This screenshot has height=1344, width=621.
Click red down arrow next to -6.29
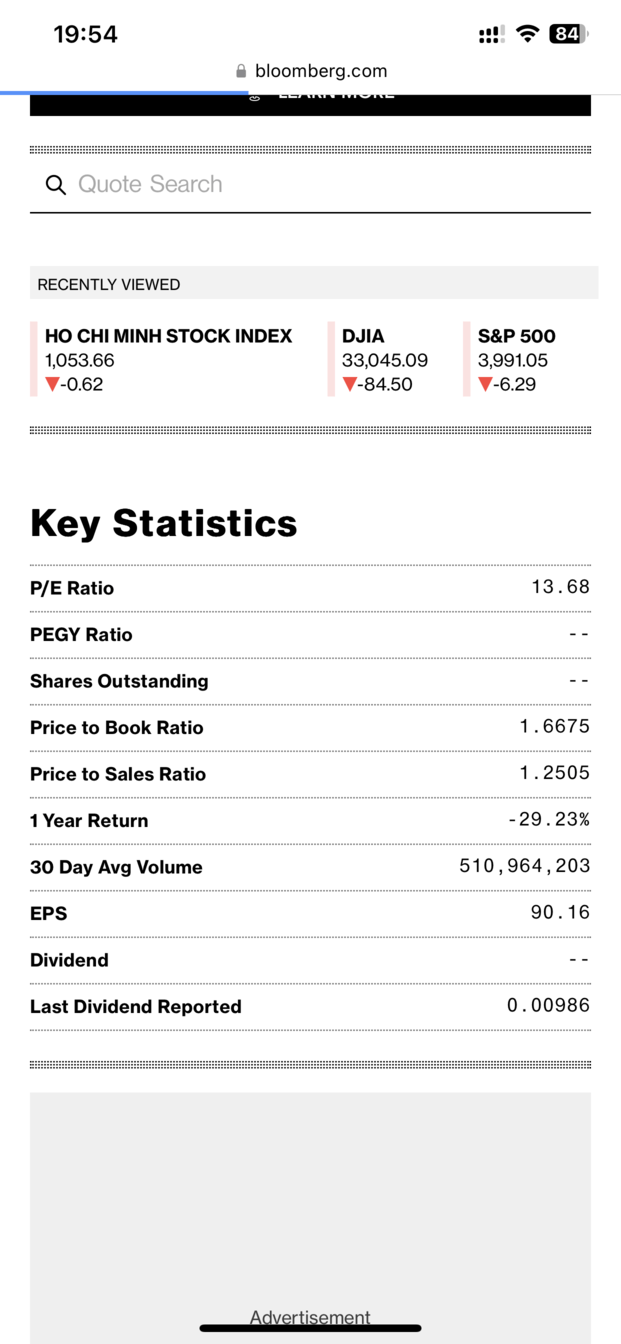[486, 385]
